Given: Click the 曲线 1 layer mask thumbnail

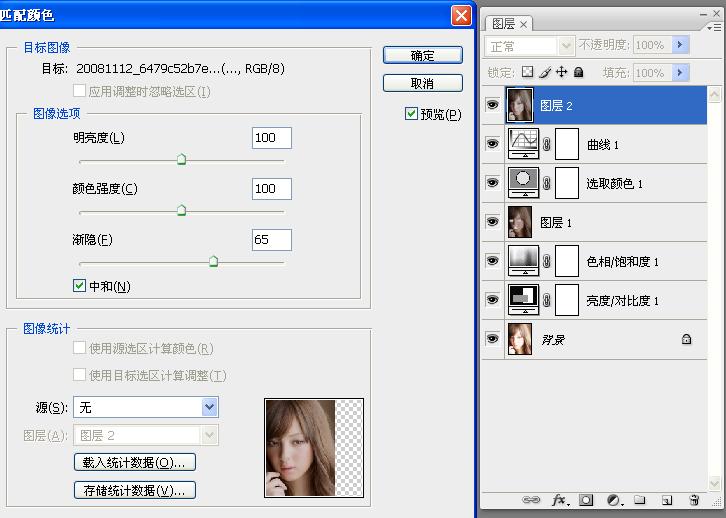Looking at the screenshot, I should 567,144.
